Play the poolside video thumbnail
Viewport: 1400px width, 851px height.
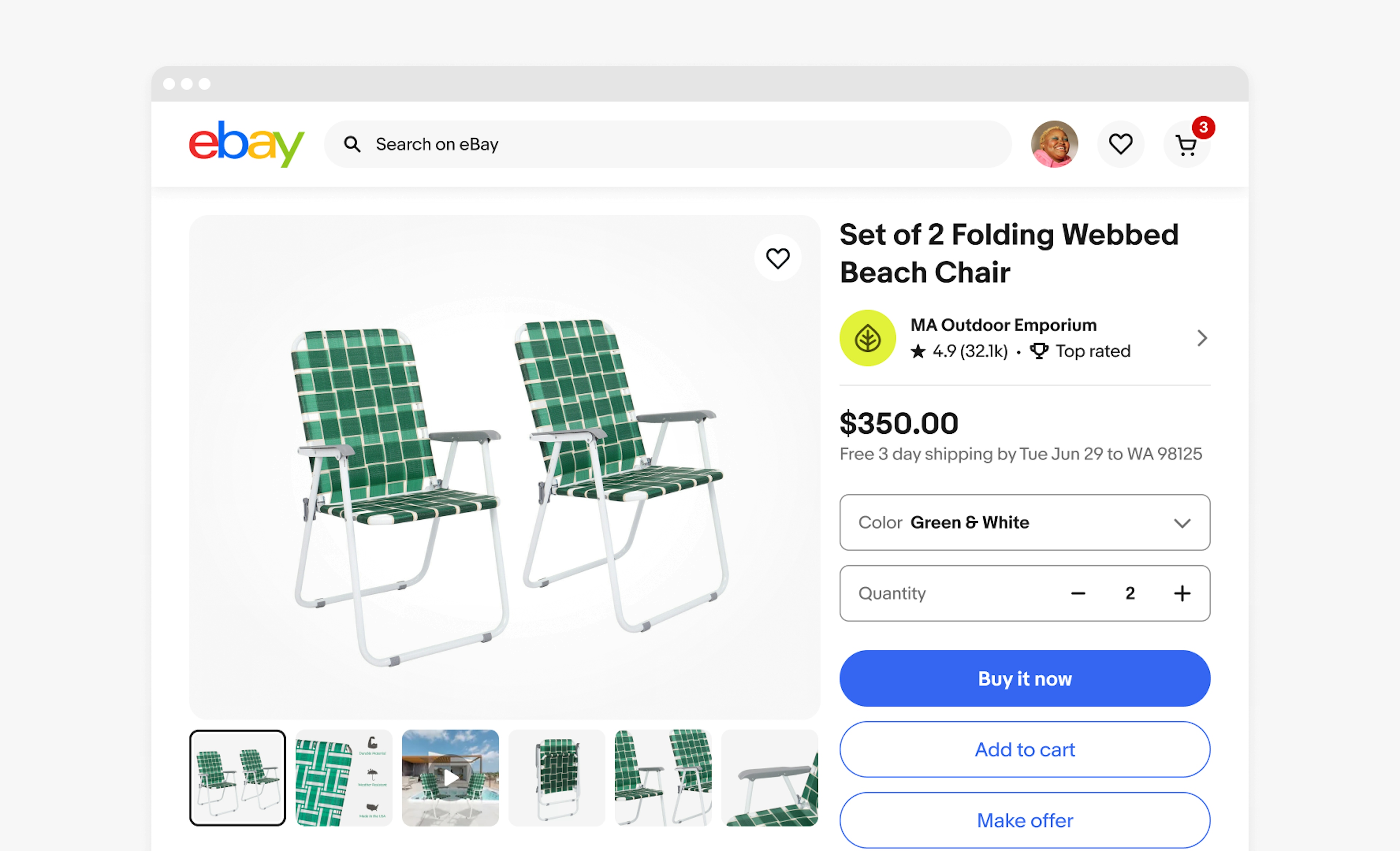coord(450,778)
